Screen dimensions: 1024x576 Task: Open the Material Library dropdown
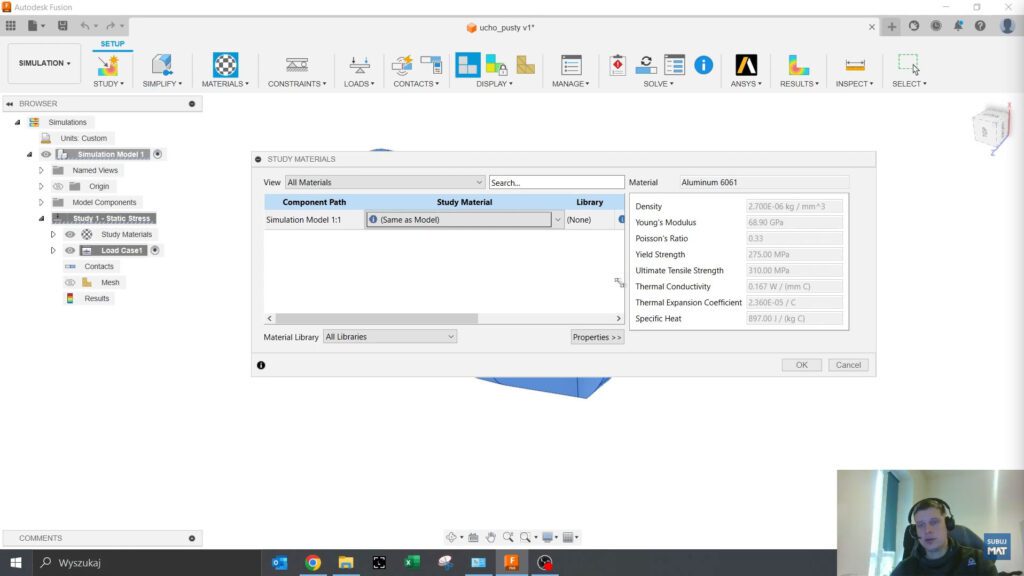click(390, 337)
